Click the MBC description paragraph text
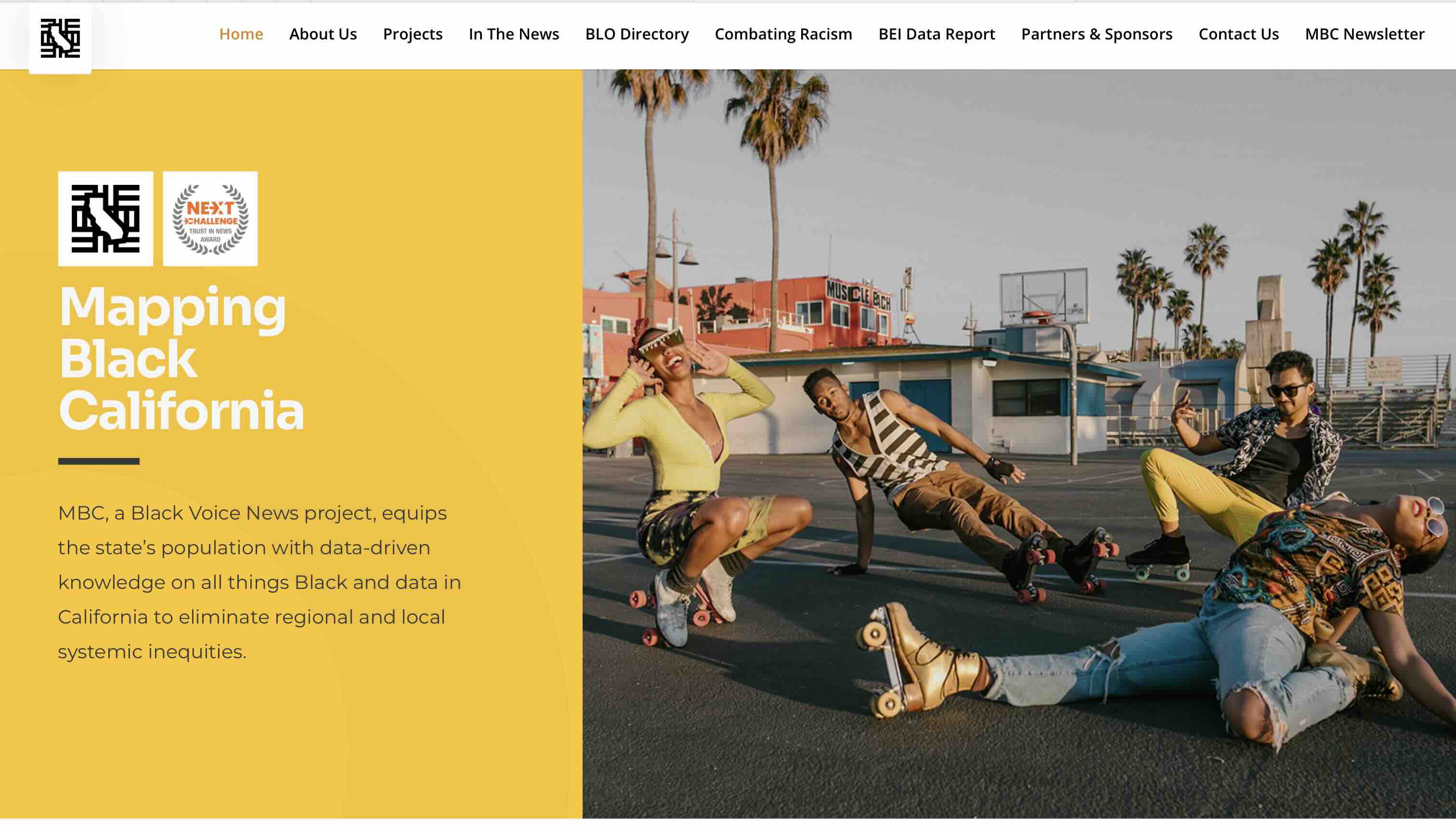The height and width of the screenshot is (835, 1456). pyautogui.click(x=259, y=582)
